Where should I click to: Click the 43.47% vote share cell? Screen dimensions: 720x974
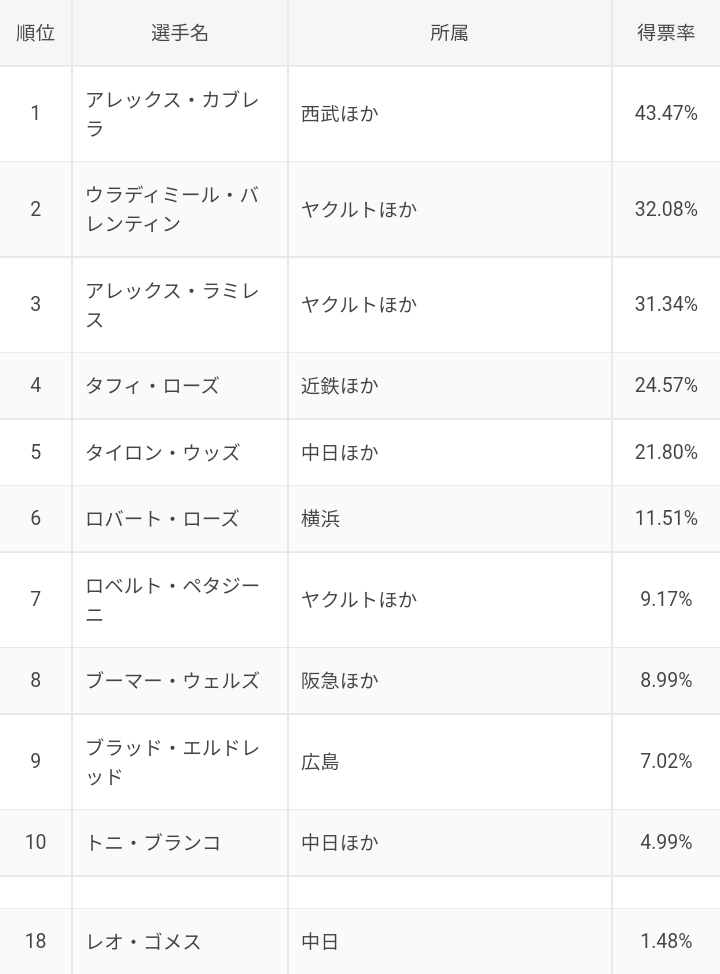click(666, 114)
